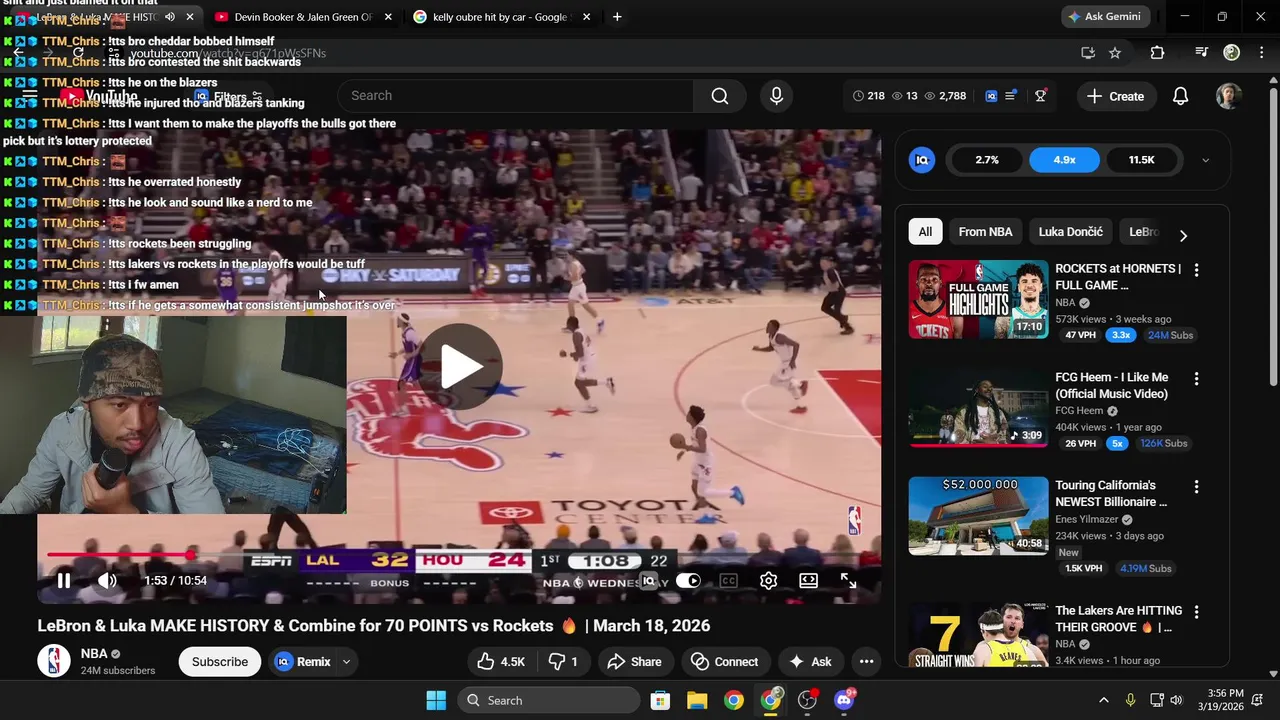This screenshot has width=1280, height=720.
Task: Open ROCKETS at HORNETS video thumbnail
Action: pyautogui.click(x=978, y=299)
